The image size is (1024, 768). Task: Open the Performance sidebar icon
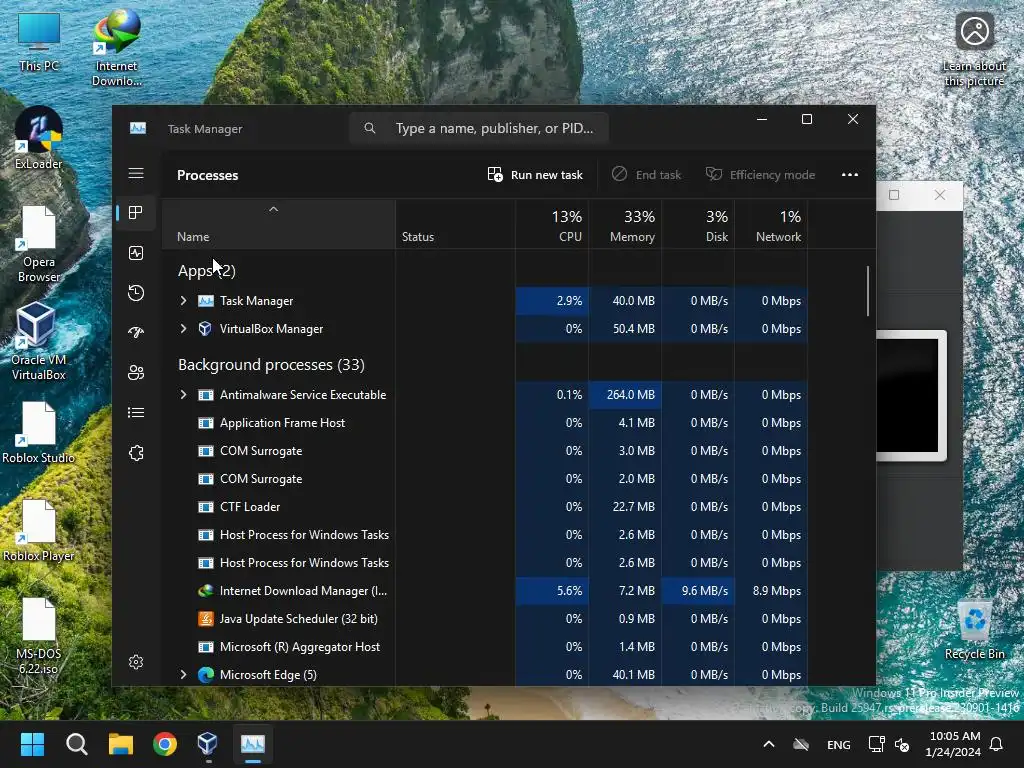coord(136,253)
